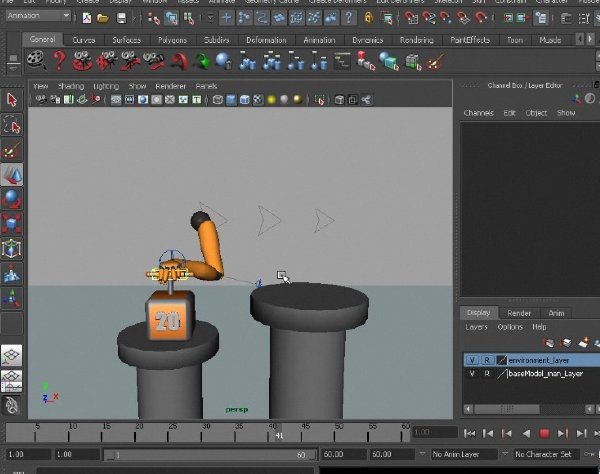This screenshot has width=600, height=474.
Task: Open the Rendering shelf tab
Action: point(417,40)
